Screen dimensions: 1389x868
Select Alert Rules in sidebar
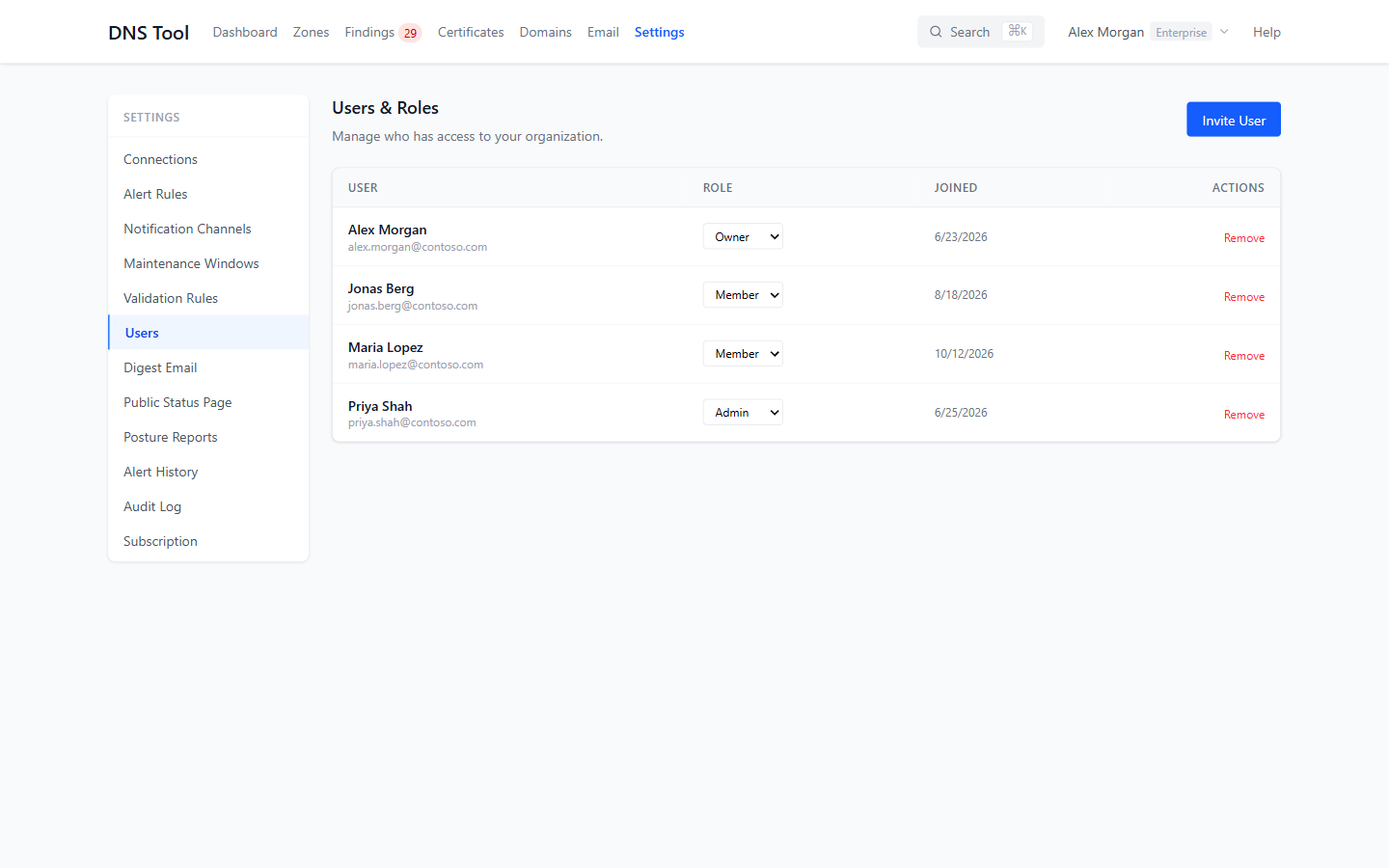(x=208, y=194)
